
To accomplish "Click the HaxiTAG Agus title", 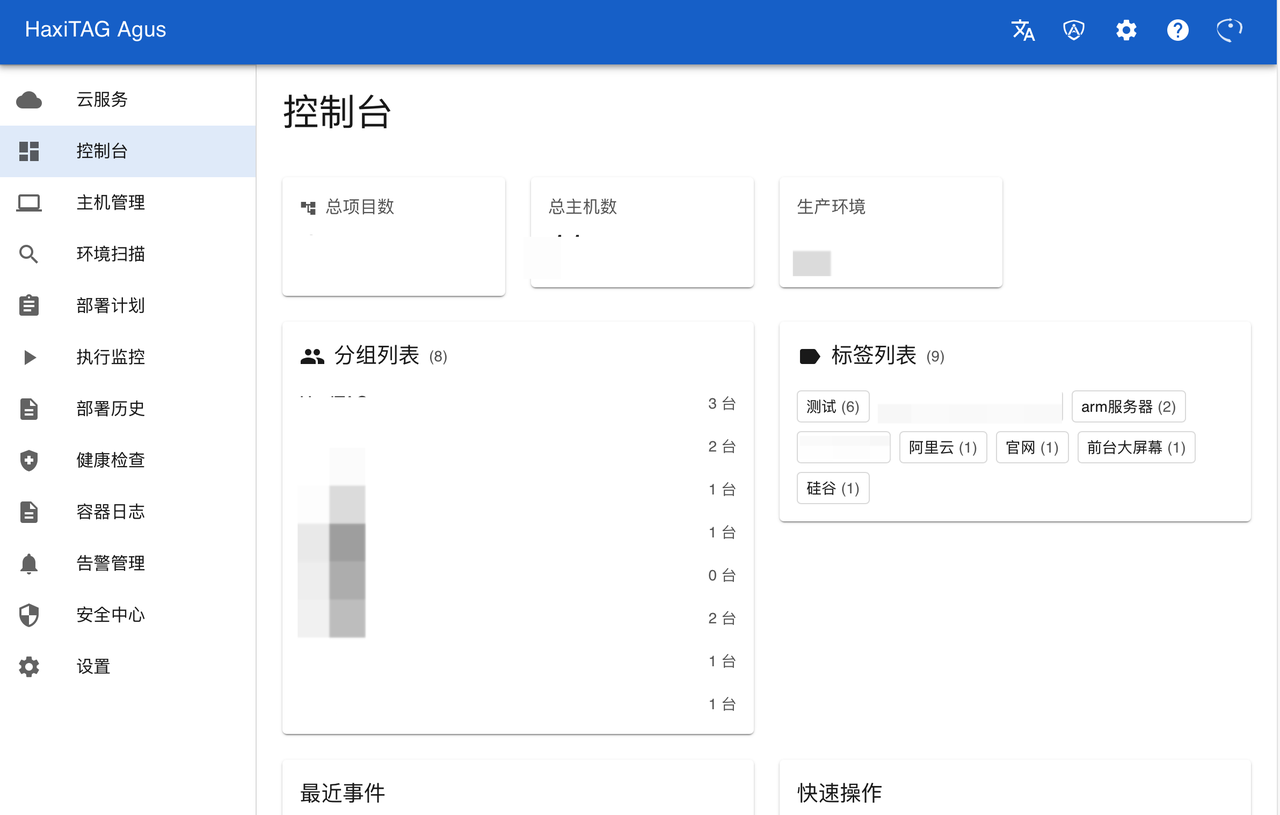I will [95, 30].
